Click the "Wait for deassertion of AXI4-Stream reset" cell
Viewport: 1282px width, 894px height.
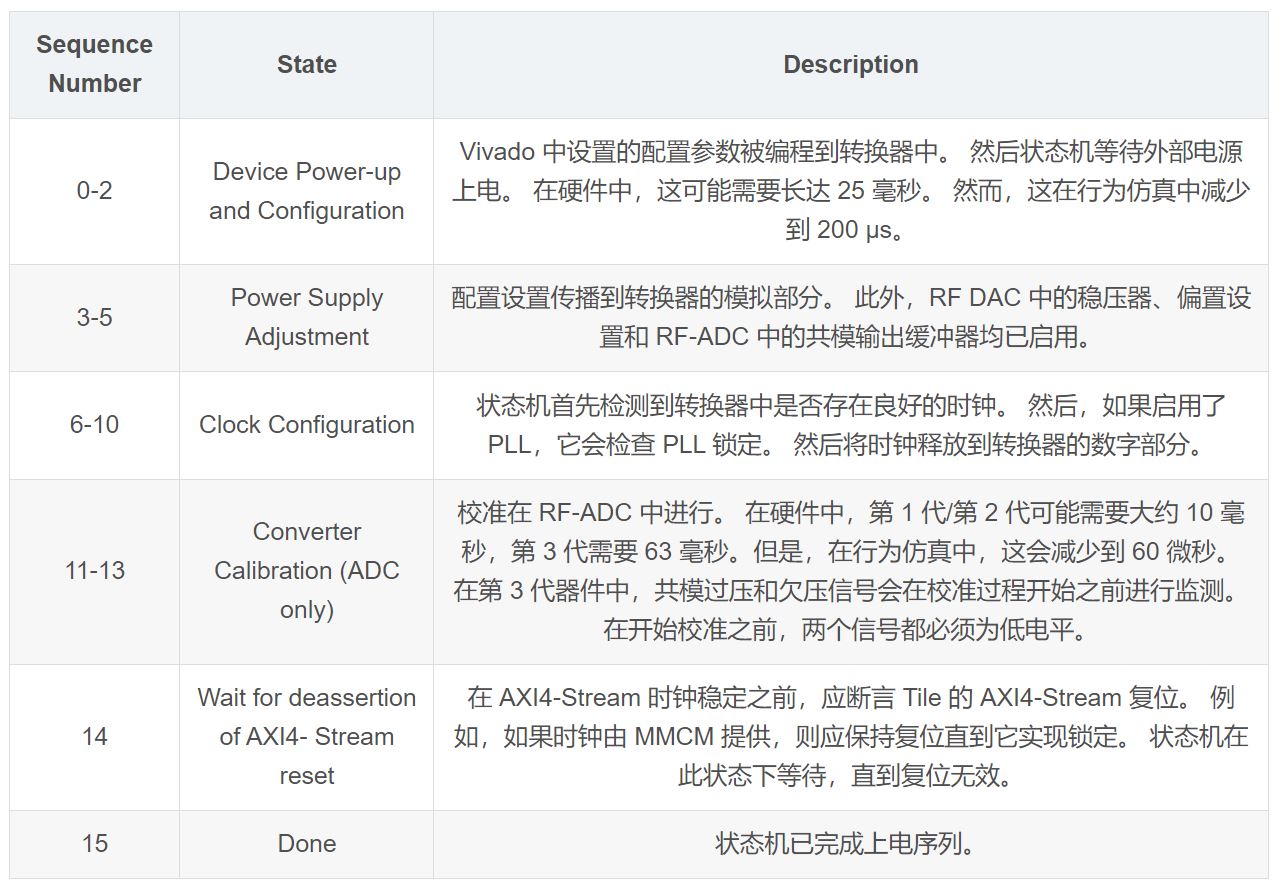coord(306,737)
